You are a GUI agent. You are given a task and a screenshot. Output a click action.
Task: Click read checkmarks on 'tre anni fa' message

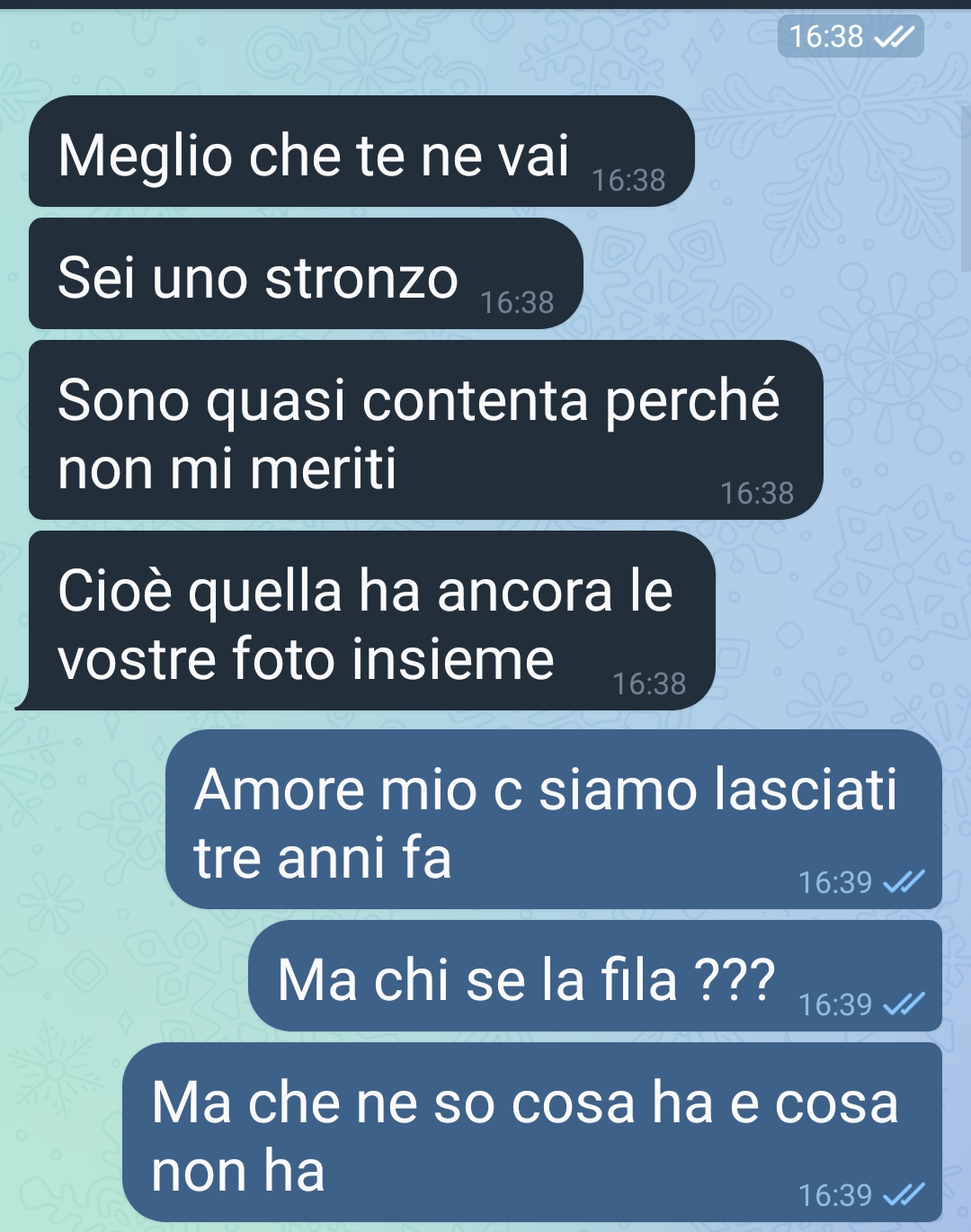[x=904, y=882]
